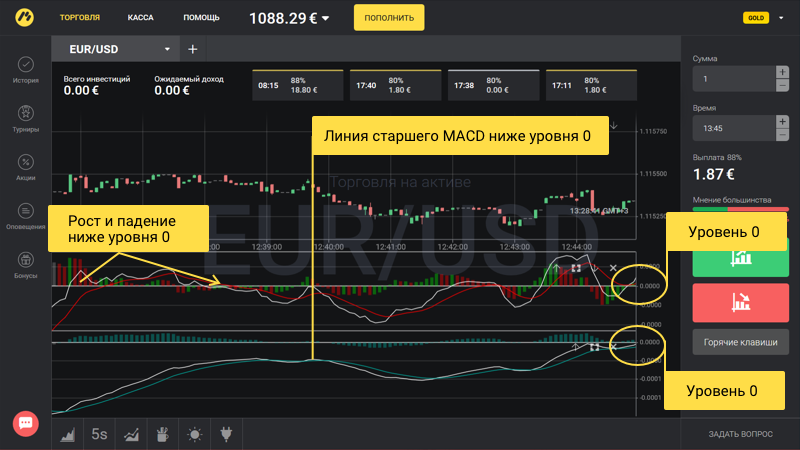Screen dimensions: 800x450
Task: Click the Всего инвестиций 0.00 € value
Action: click(x=81, y=91)
